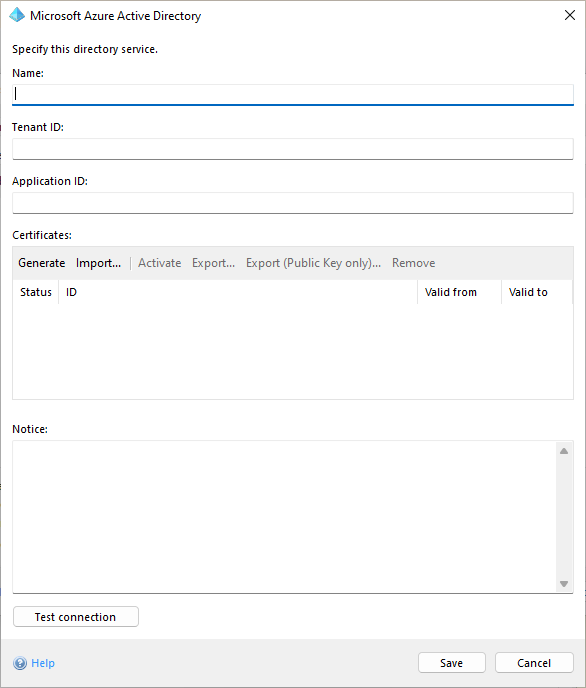Focus the Name input field

293,95
